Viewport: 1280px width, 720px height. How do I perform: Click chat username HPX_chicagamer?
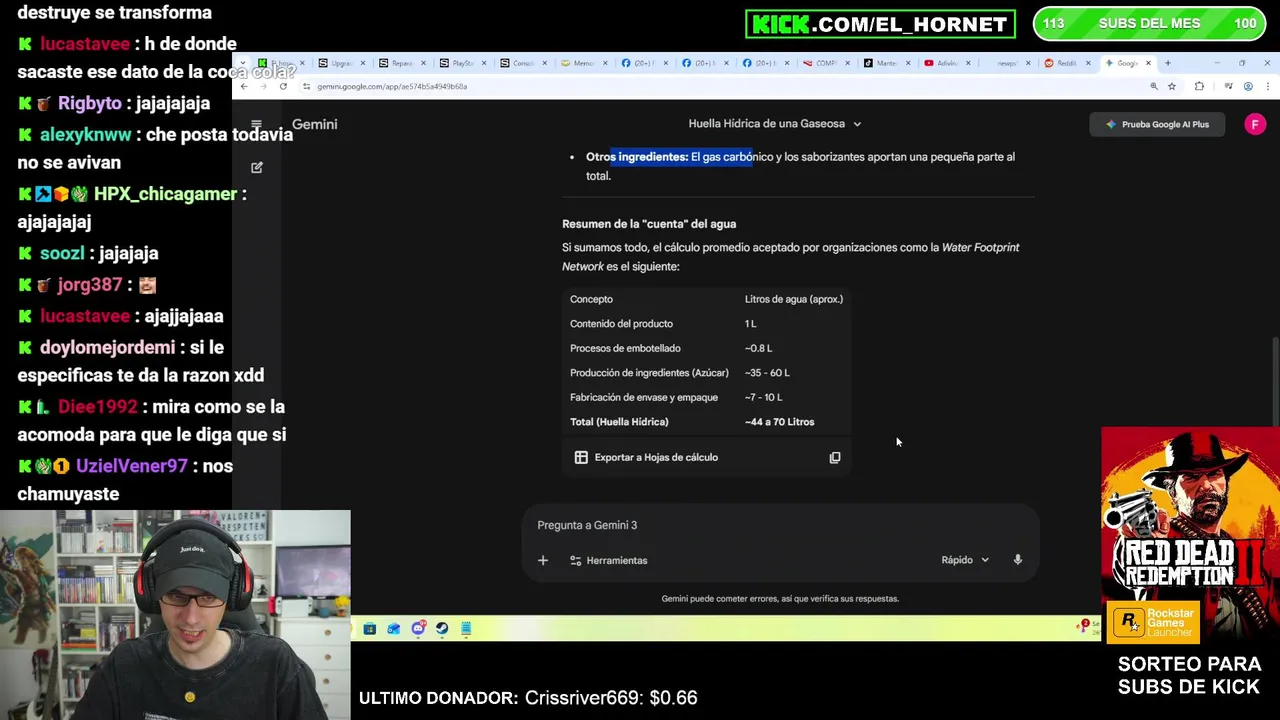point(165,194)
